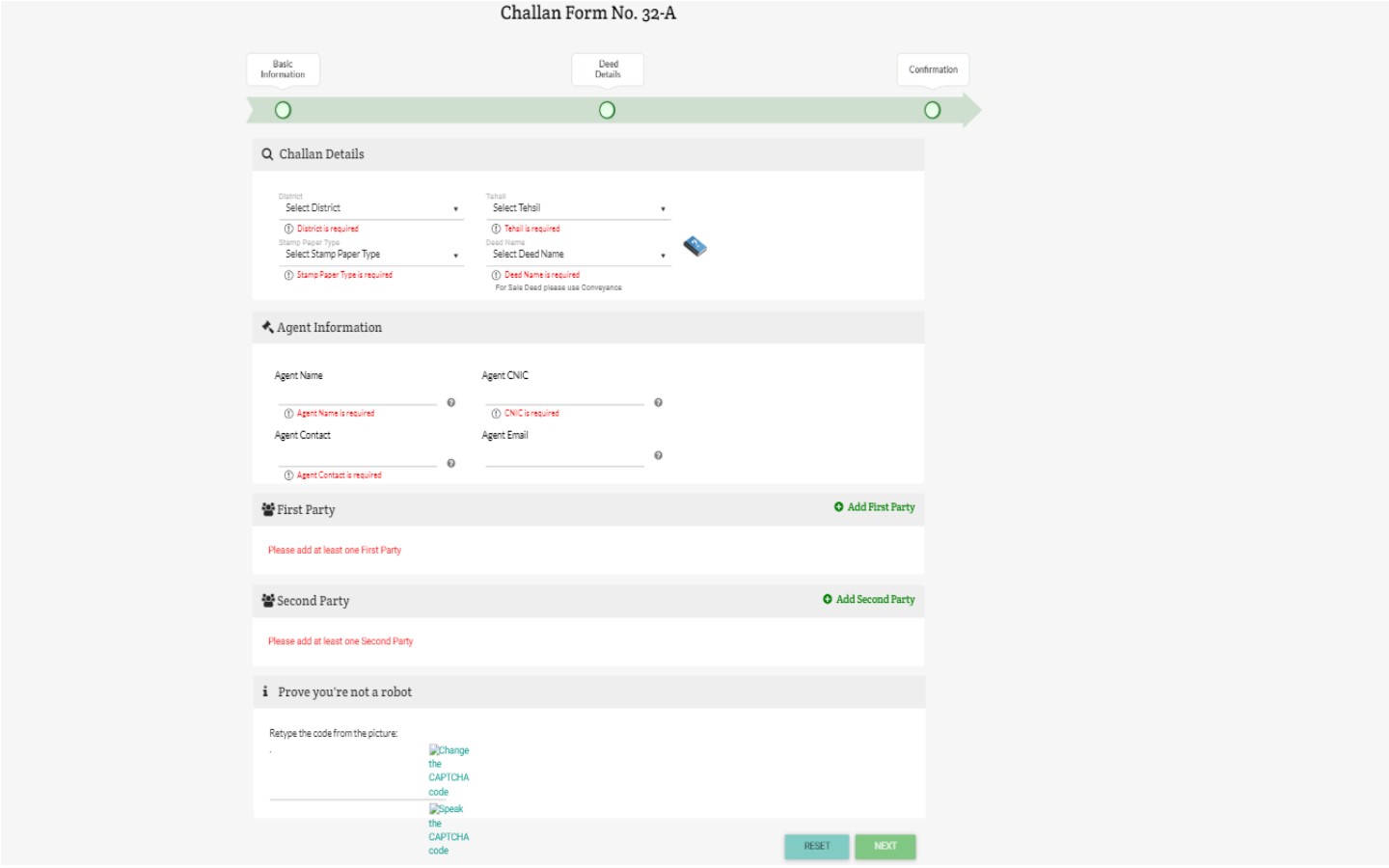Focus the CAPTCHA code input field
1389x868 pixels.
coord(347,789)
